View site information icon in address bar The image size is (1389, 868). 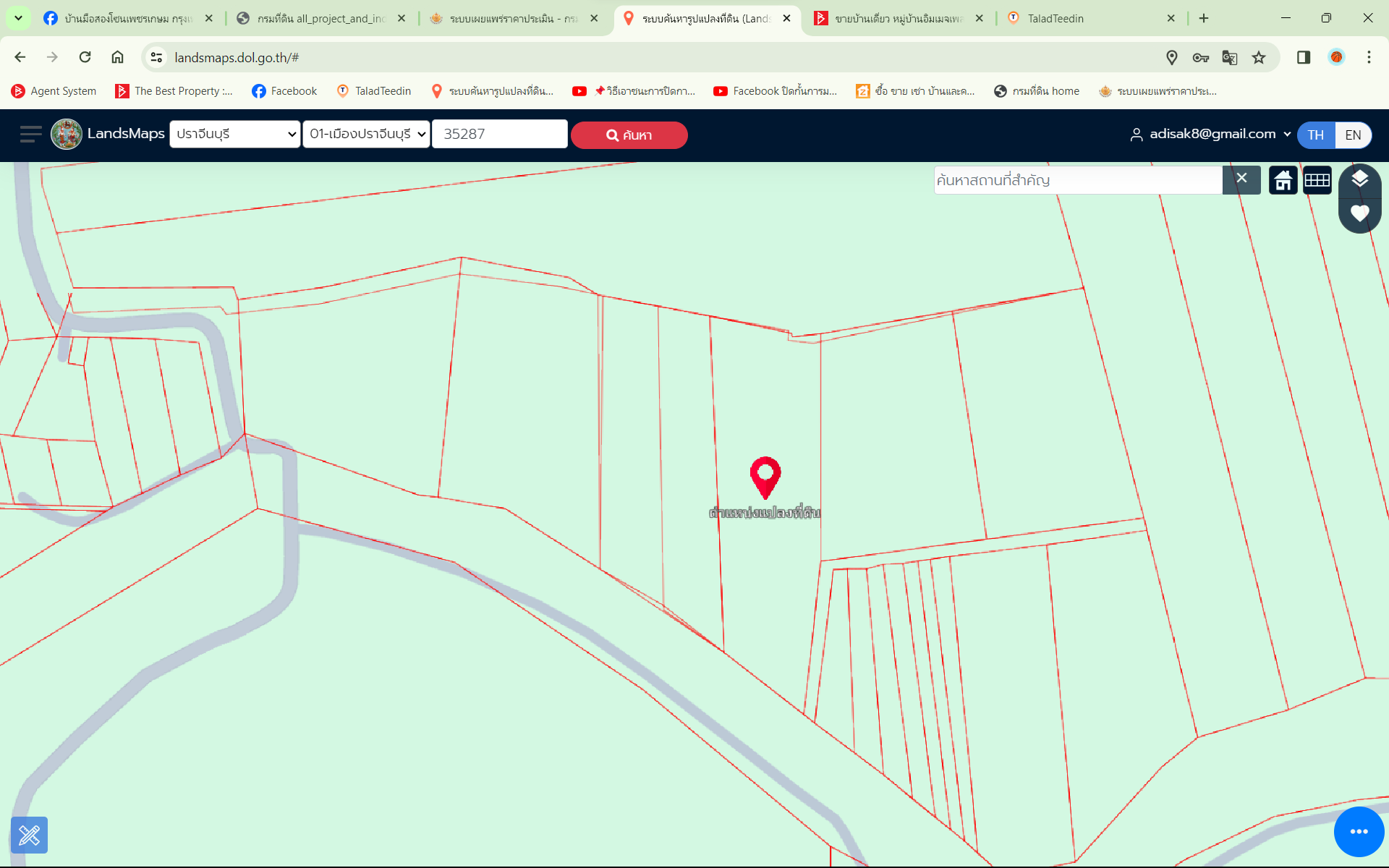pos(156,57)
